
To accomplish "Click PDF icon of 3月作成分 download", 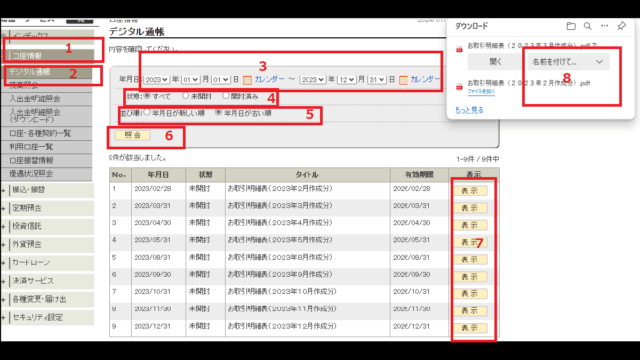I will pyautogui.click(x=459, y=49).
